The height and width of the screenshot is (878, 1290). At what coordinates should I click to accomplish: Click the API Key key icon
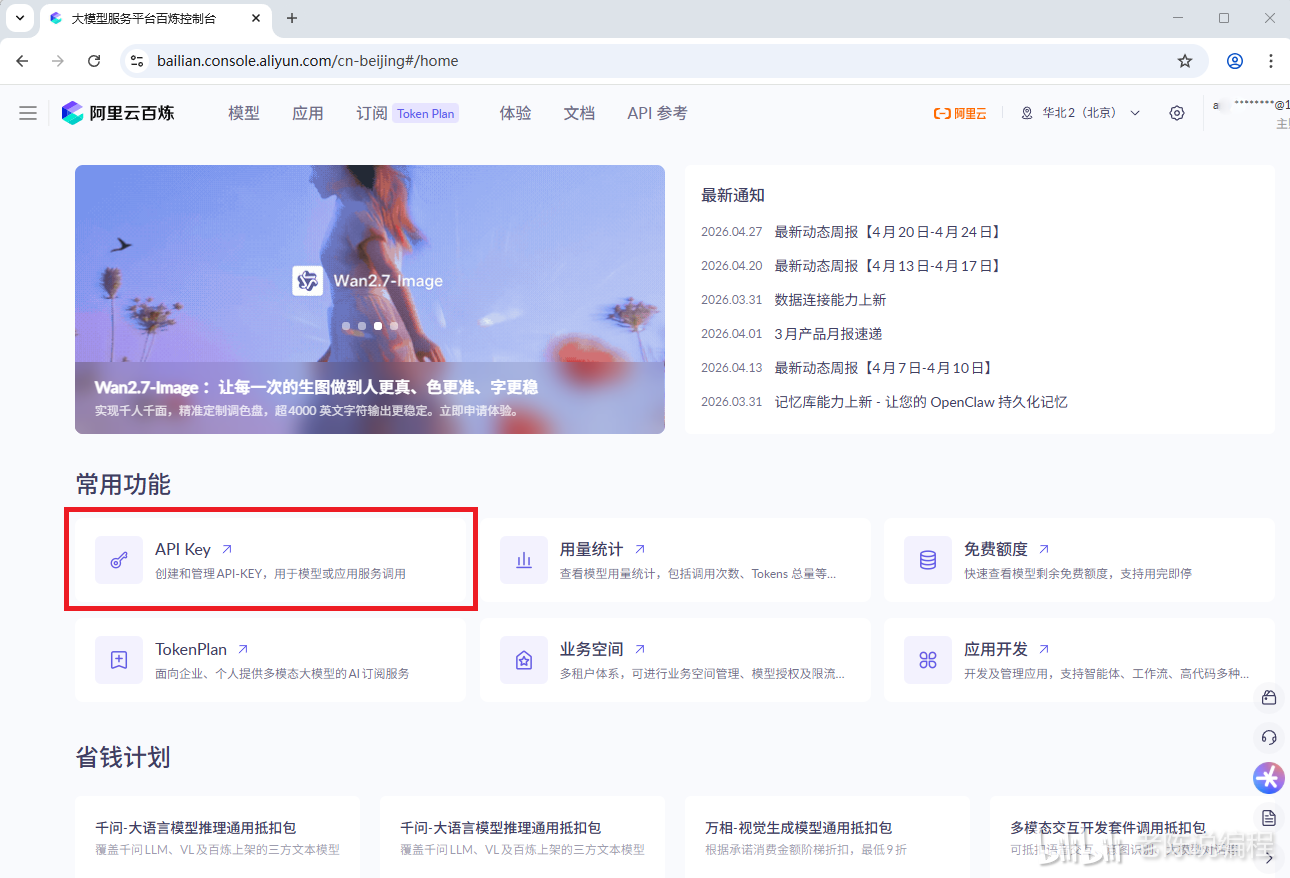tap(119, 560)
